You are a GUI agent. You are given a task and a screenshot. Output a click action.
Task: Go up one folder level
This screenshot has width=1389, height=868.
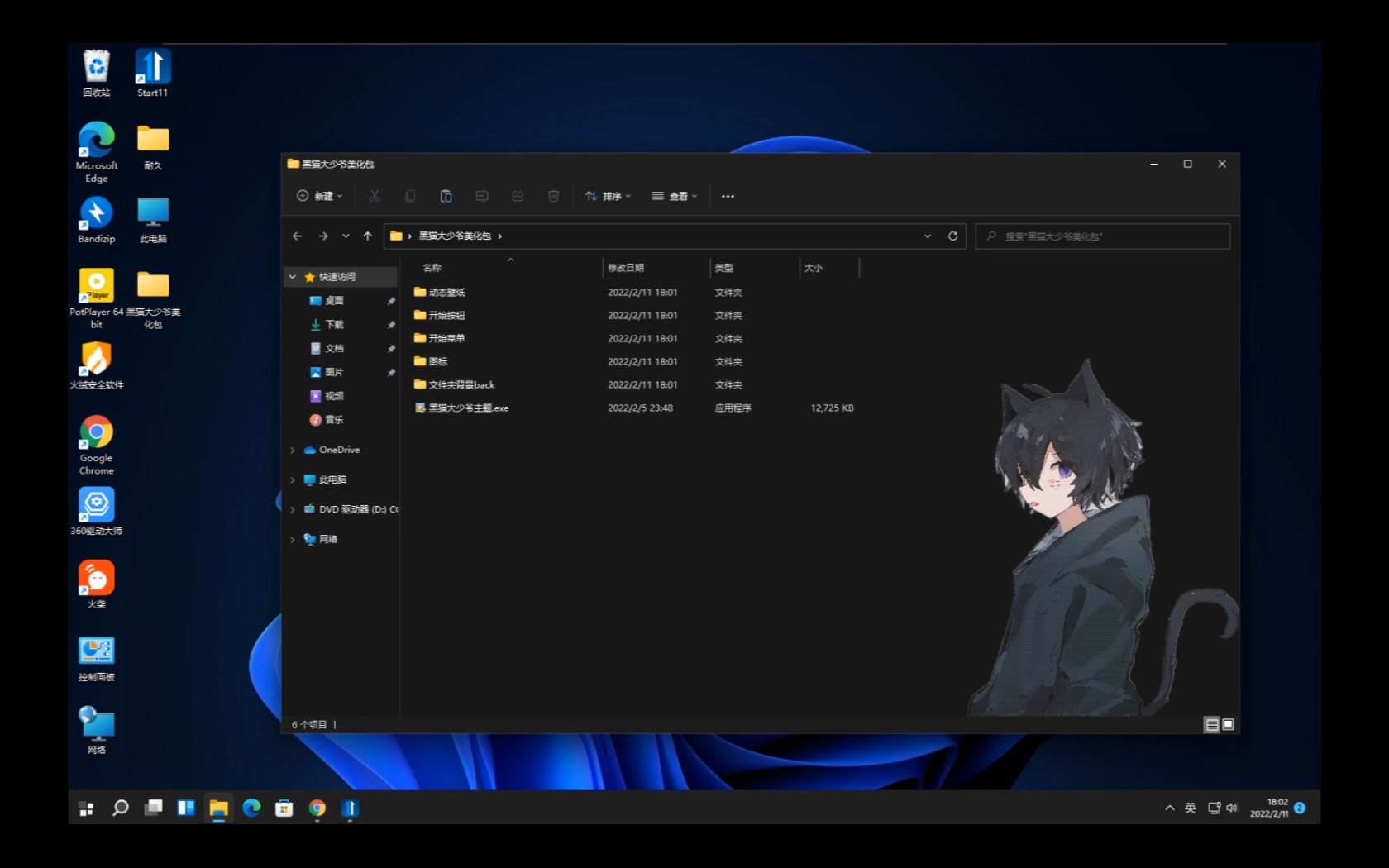[368, 236]
